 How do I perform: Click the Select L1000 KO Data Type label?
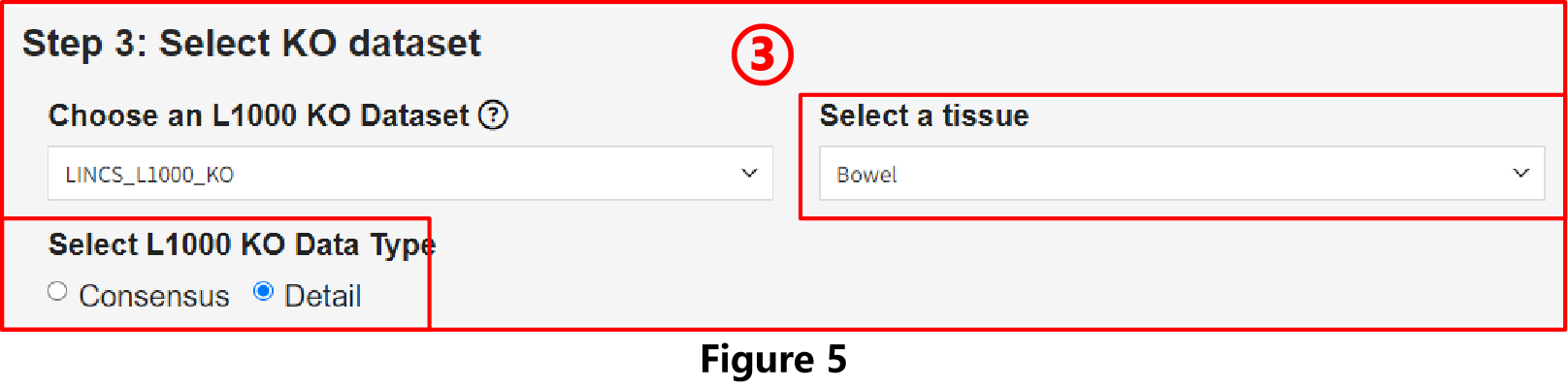(x=242, y=244)
